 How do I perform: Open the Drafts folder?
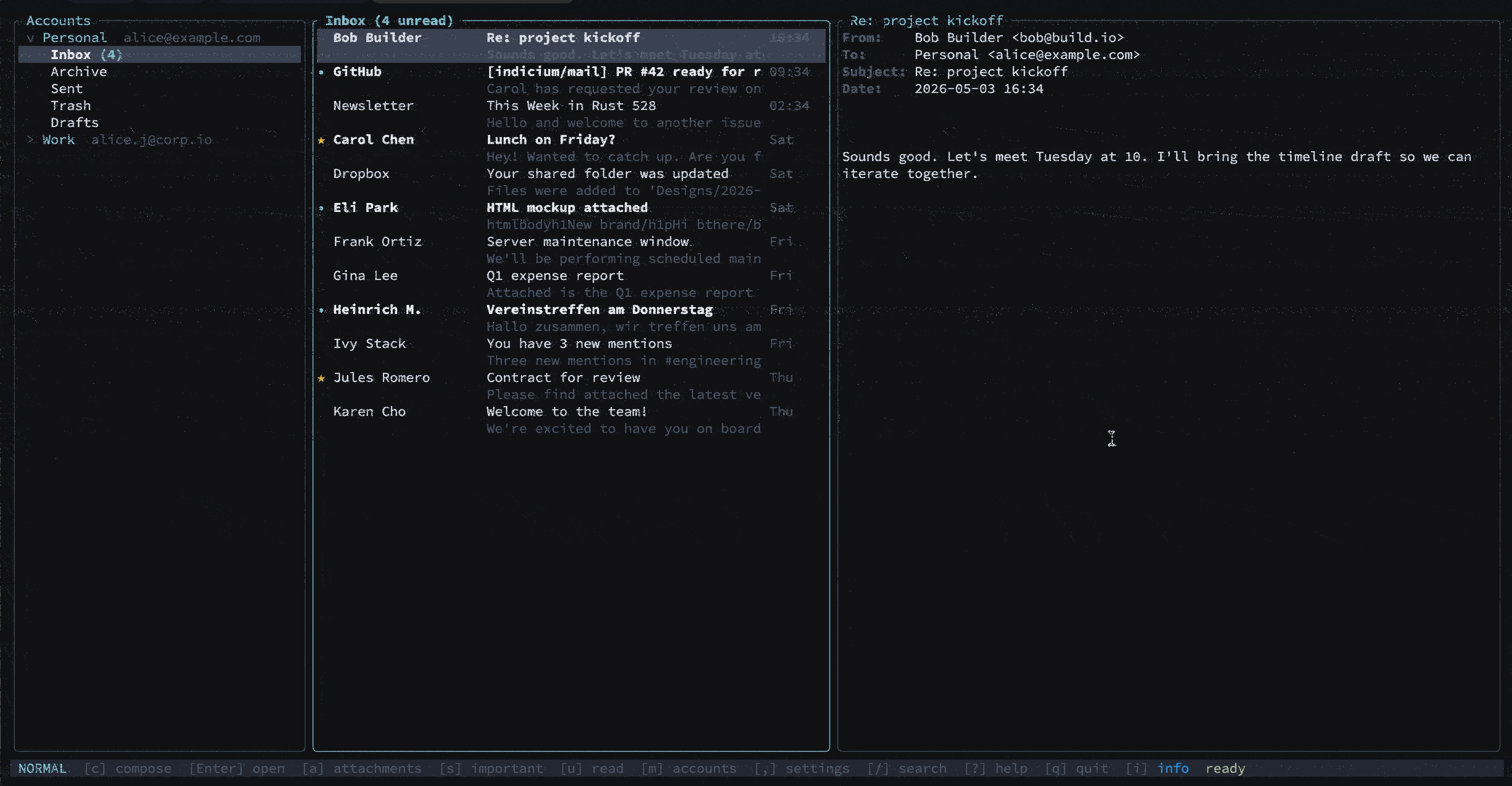coord(74,123)
